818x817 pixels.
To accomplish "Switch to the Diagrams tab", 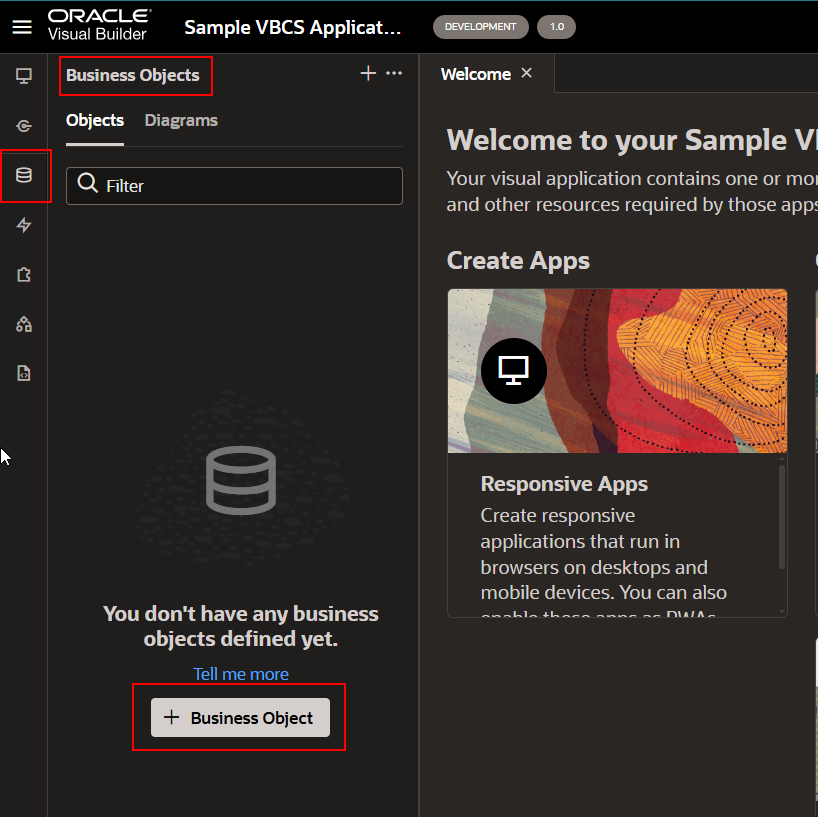I will point(181,121).
